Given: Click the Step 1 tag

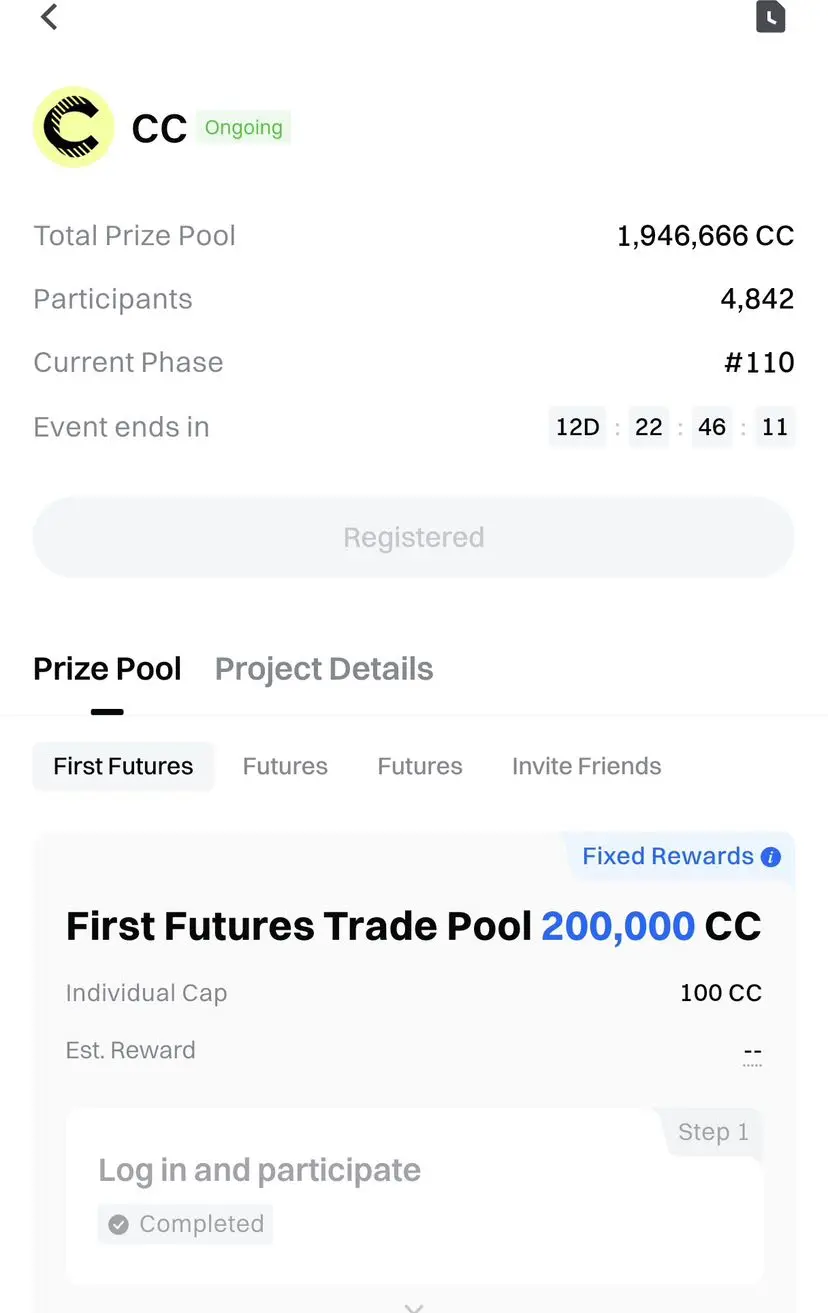Looking at the screenshot, I should (713, 1132).
